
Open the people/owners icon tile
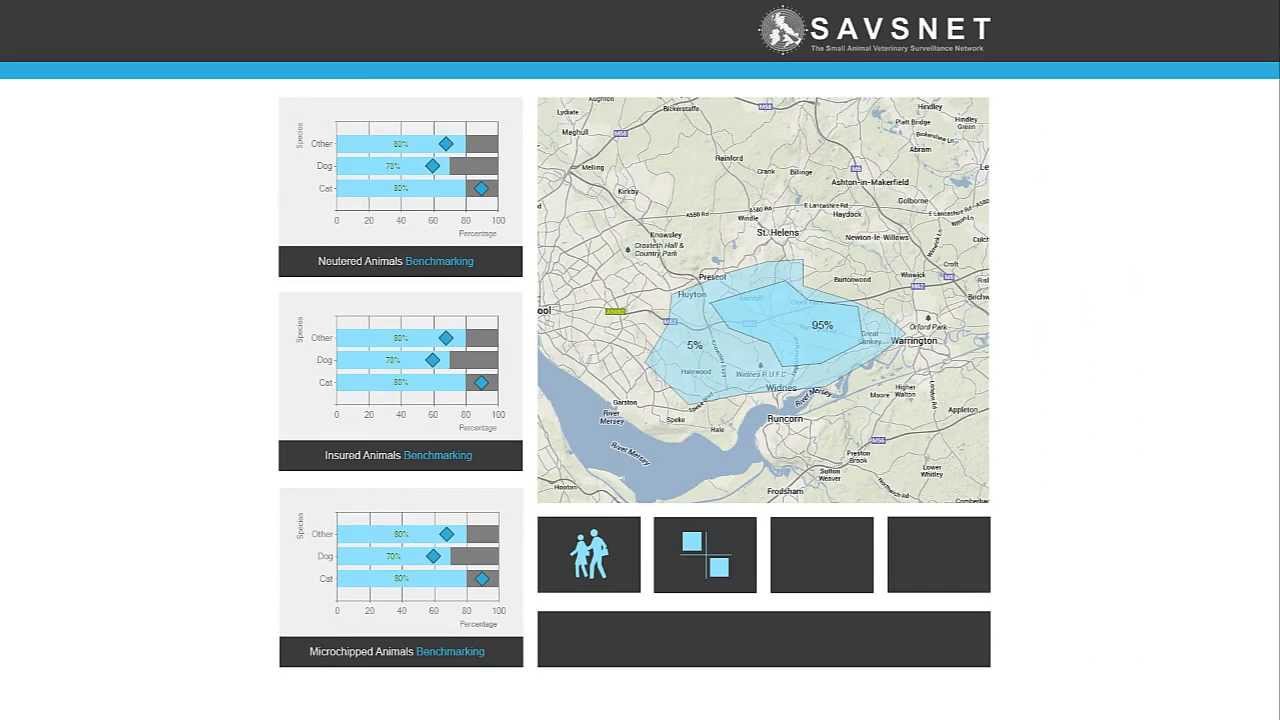tap(589, 555)
